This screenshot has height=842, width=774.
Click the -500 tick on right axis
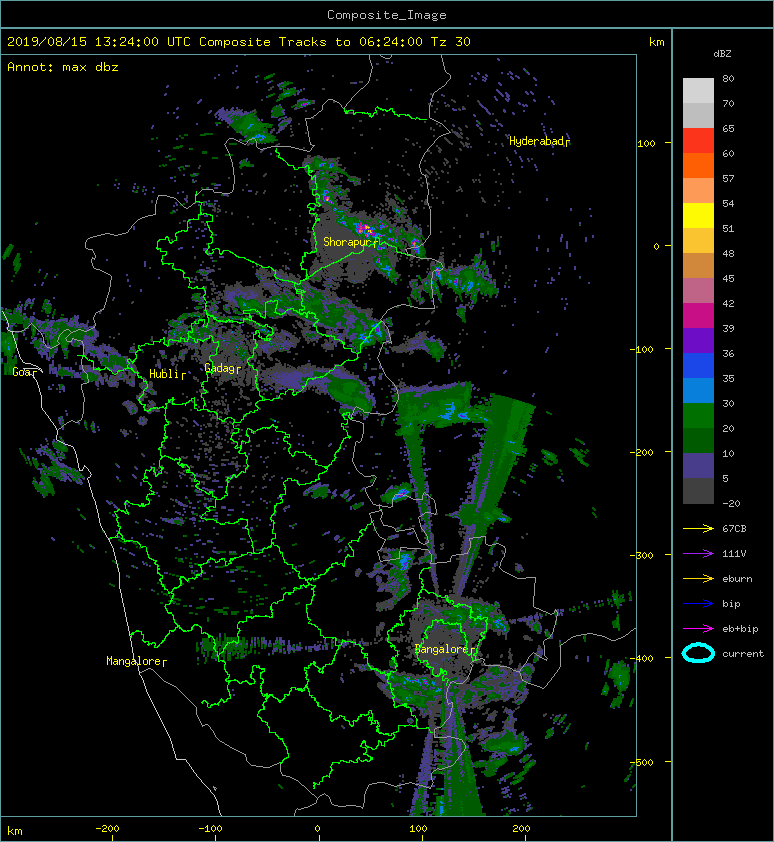click(x=642, y=763)
